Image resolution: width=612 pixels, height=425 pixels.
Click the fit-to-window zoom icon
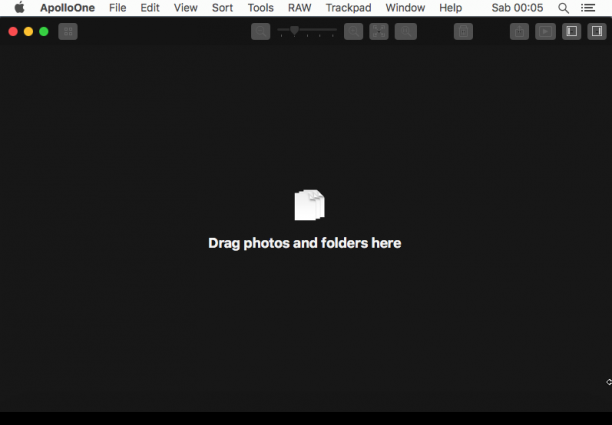[379, 32]
